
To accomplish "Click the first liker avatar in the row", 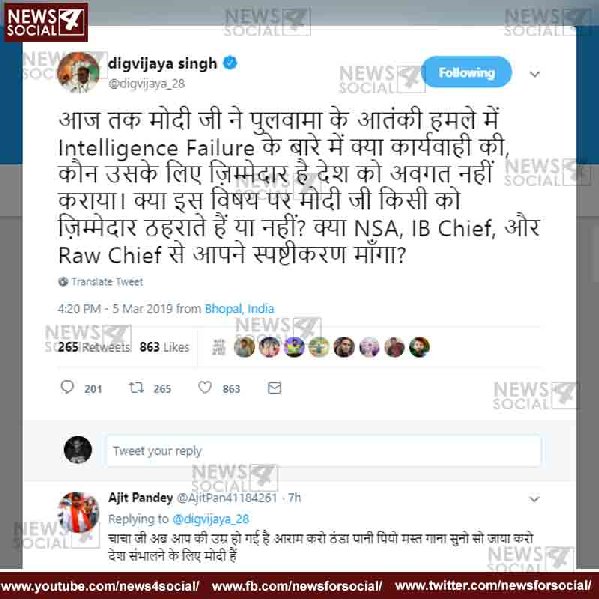I will coord(244,347).
